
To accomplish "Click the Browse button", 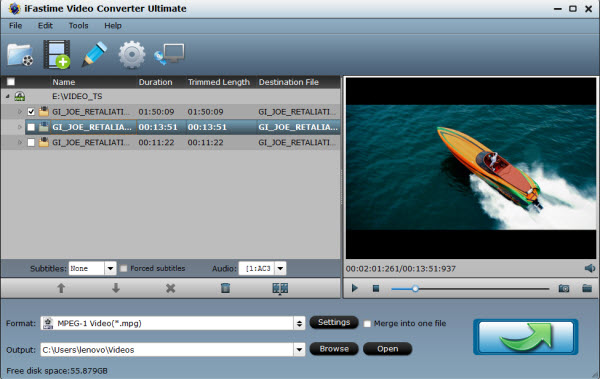I will (334, 349).
